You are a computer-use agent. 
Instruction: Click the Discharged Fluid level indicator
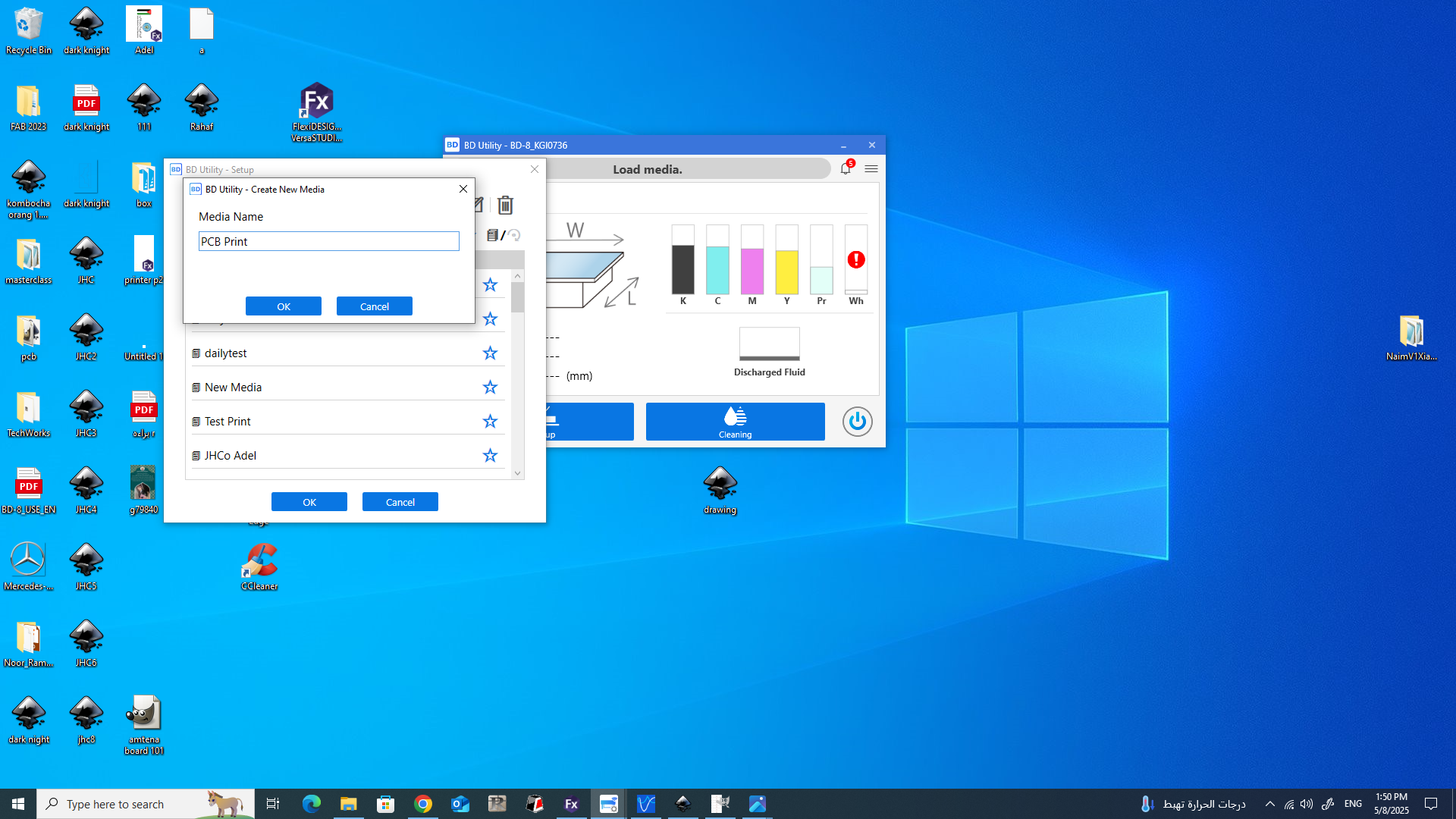tap(770, 344)
